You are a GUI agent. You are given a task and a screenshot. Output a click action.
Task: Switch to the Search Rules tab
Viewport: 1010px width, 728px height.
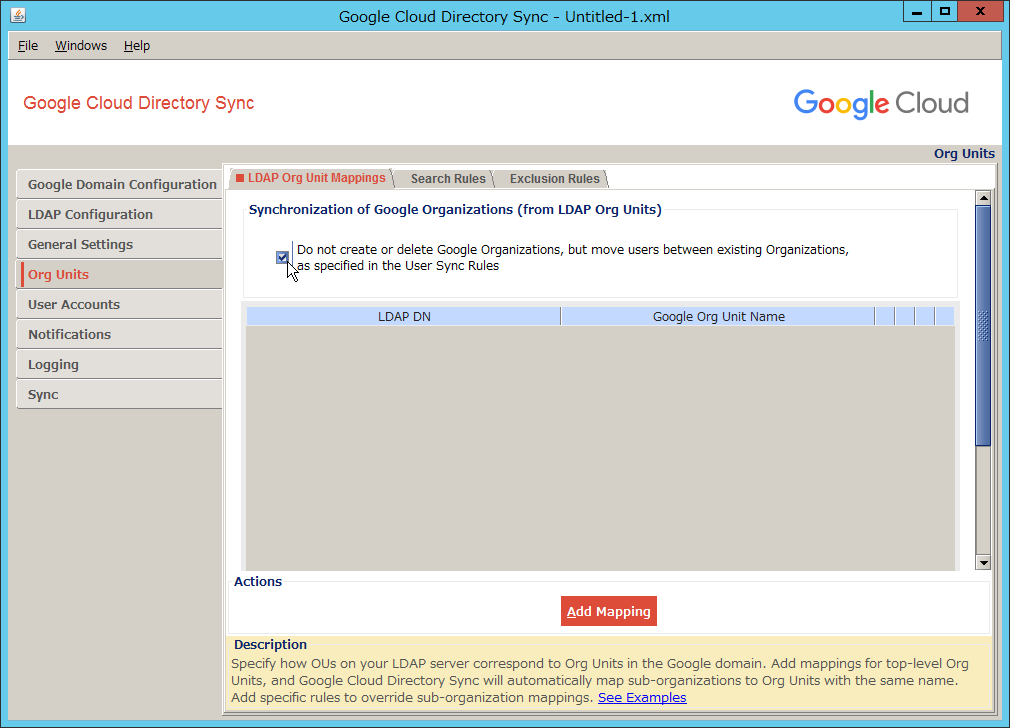click(x=448, y=178)
